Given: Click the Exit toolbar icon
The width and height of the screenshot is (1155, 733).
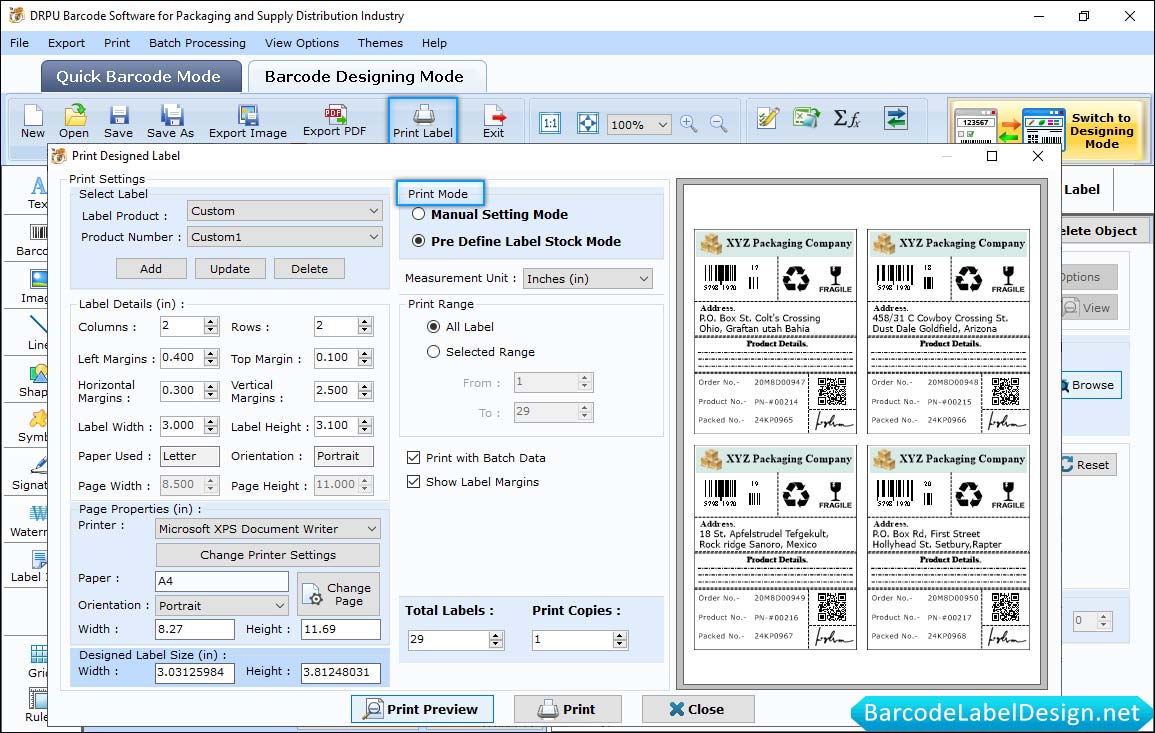Looking at the screenshot, I should pos(494,121).
